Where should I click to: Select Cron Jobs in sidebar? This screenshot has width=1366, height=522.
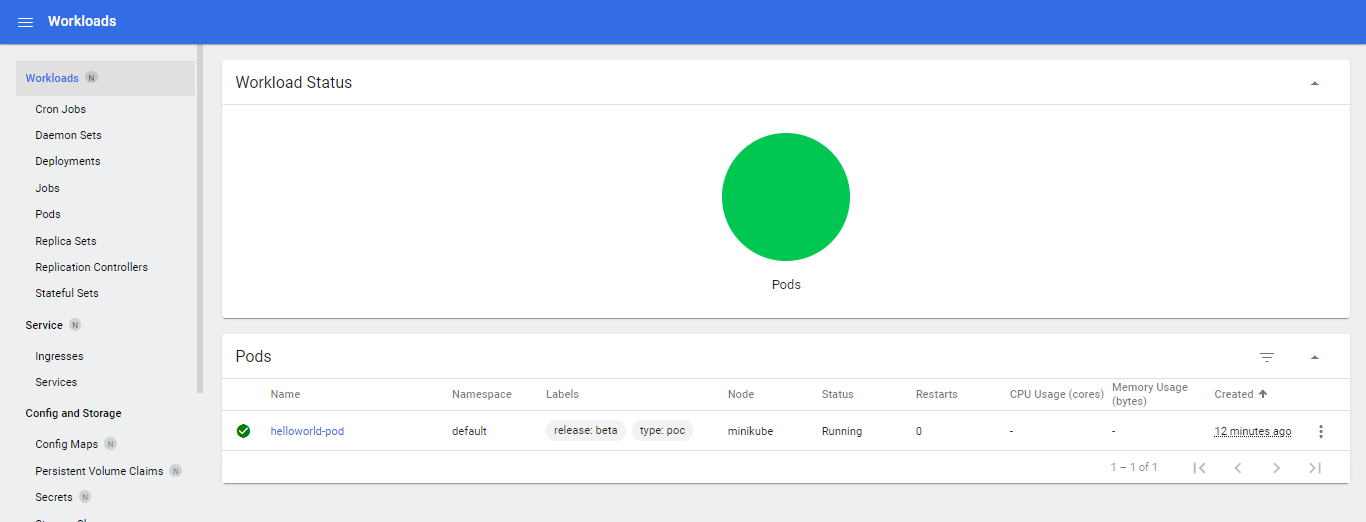[61, 109]
